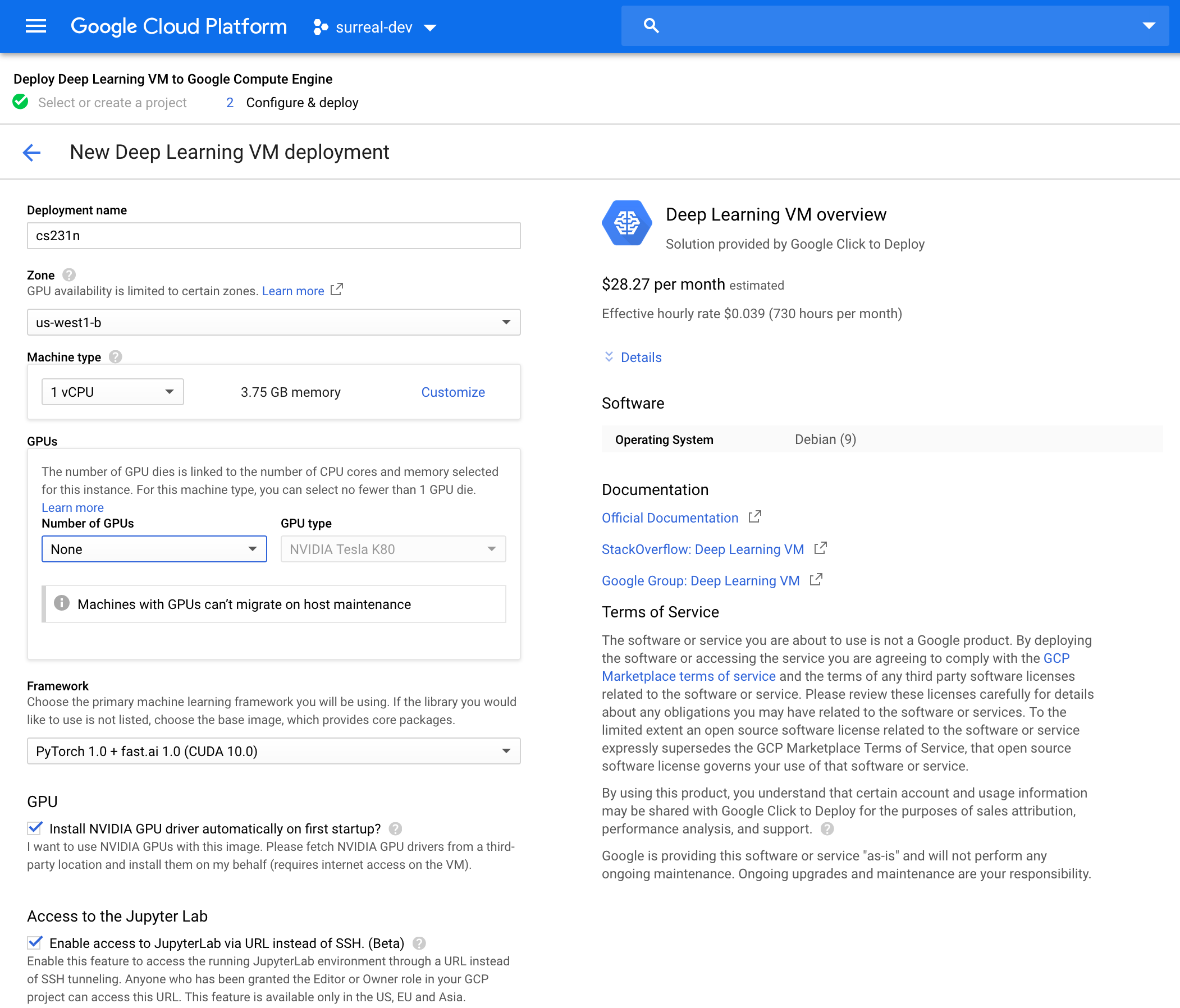Open the Framework dropdown showing PyTorch 1.0
The image size is (1180, 1008).
click(x=273, y=751)
